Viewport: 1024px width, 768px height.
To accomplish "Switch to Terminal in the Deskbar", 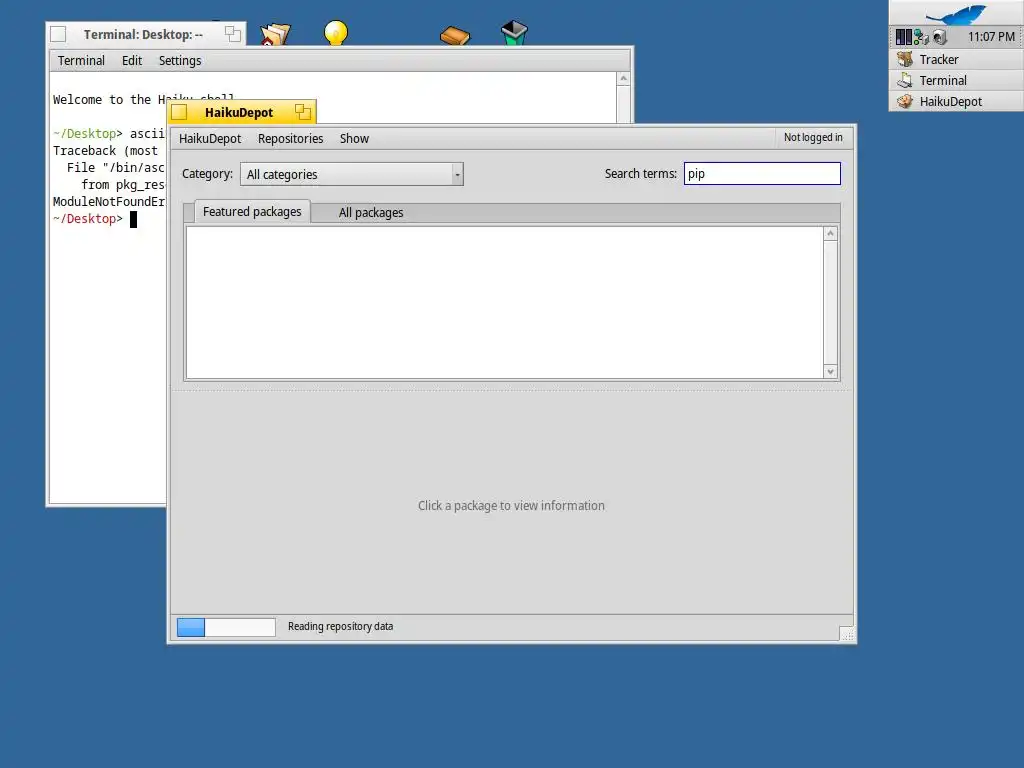I will [x=956, y=80].
